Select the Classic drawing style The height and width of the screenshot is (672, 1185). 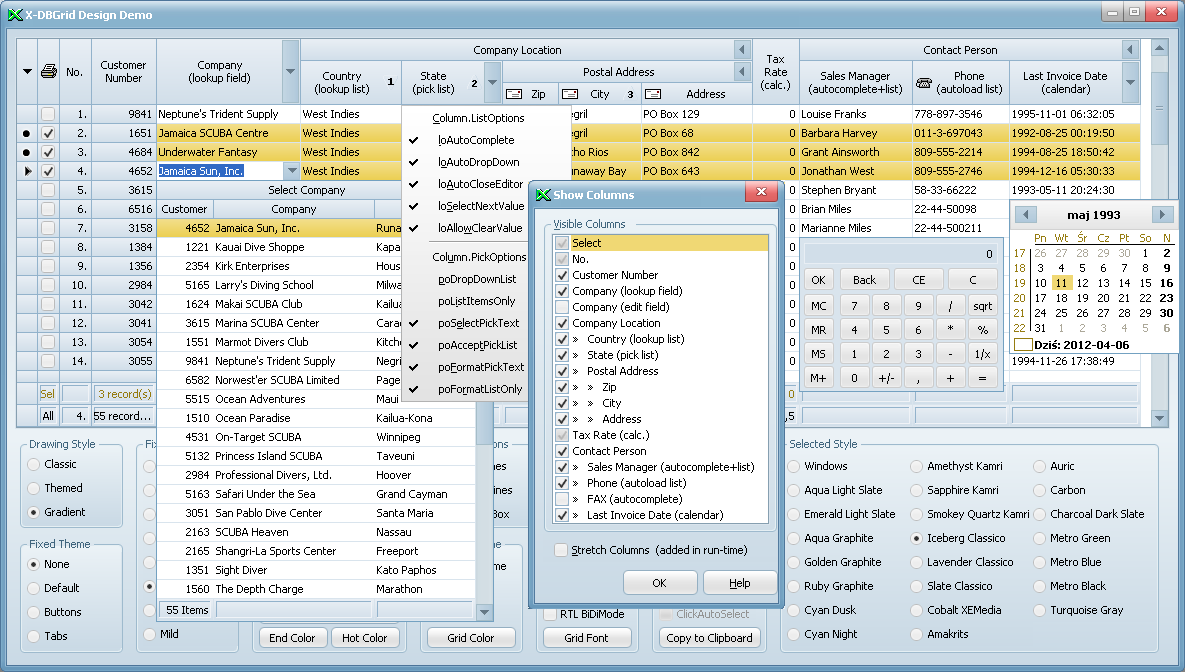tap(35, 464)
